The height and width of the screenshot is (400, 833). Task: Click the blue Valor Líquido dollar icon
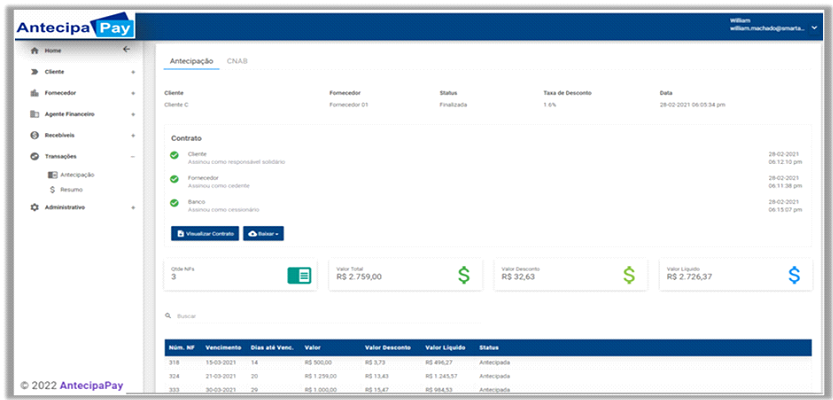793,275
